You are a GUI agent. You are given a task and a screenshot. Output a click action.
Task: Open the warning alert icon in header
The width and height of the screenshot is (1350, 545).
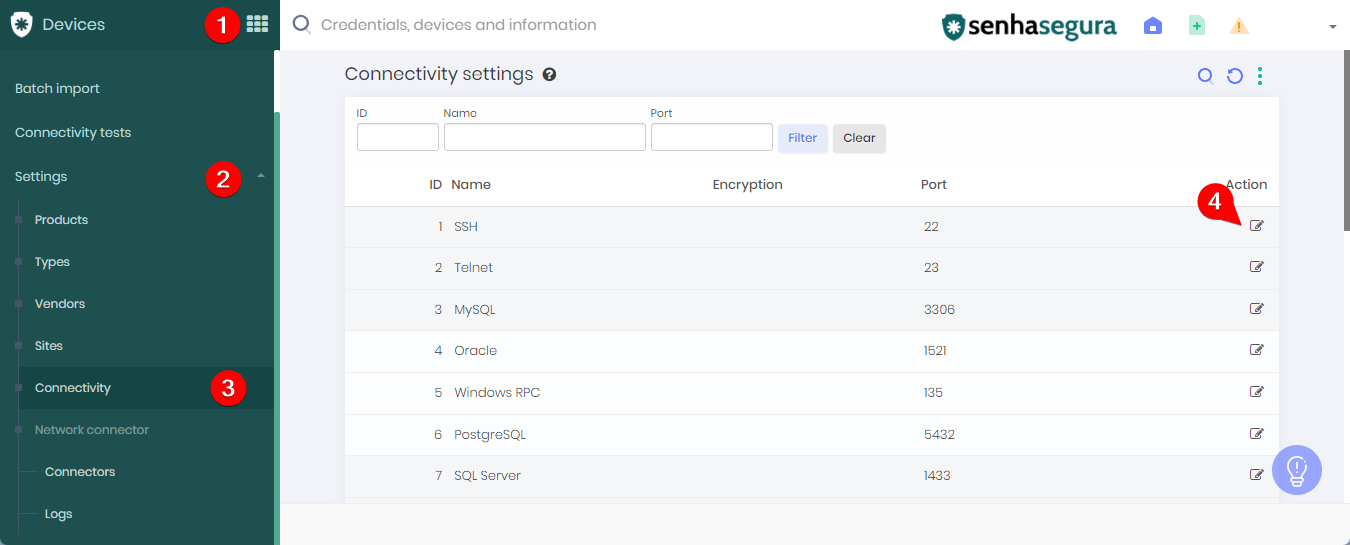tap(1239, 26)
